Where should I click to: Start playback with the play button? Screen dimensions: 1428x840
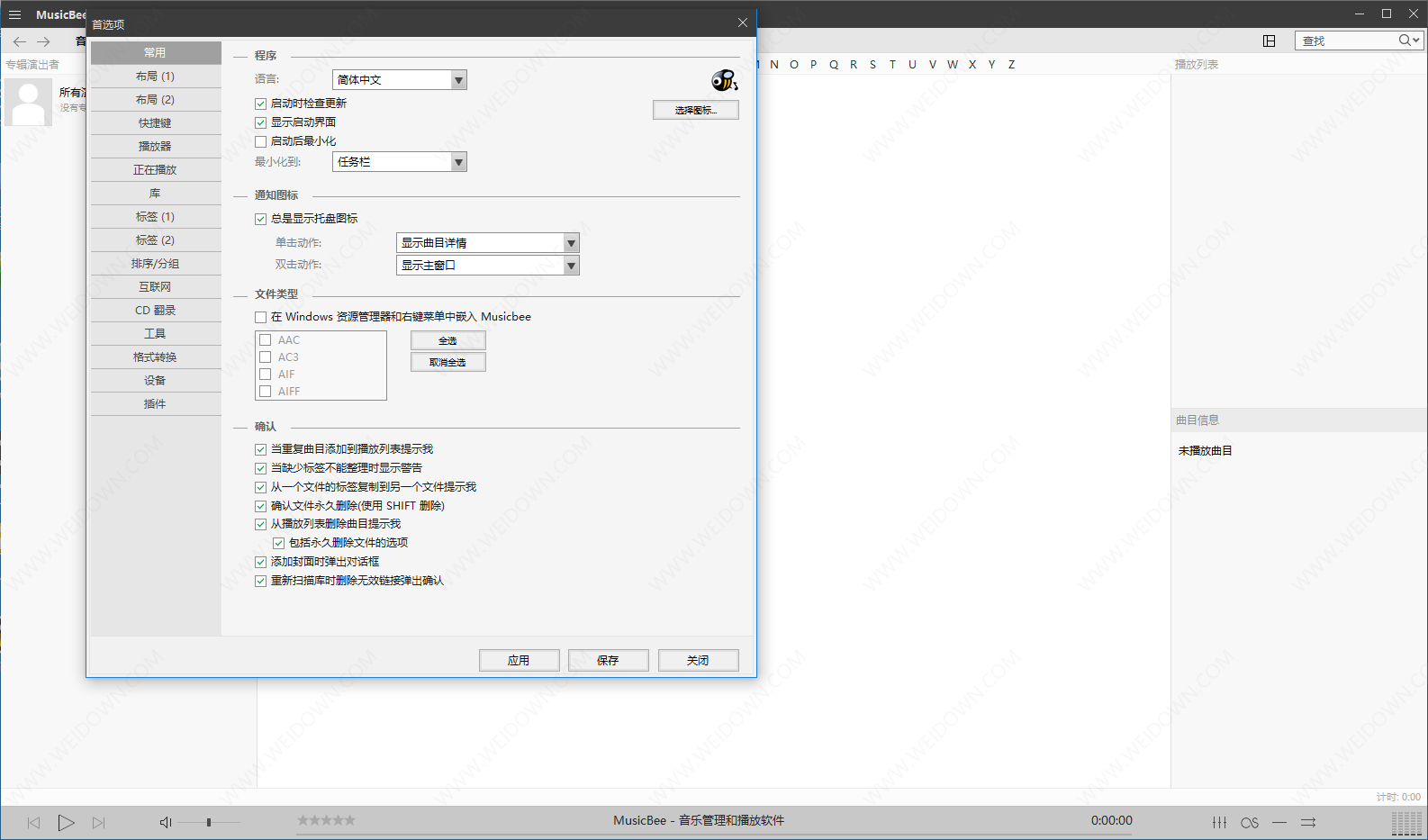pyautogui.click(x=66, y=822)
